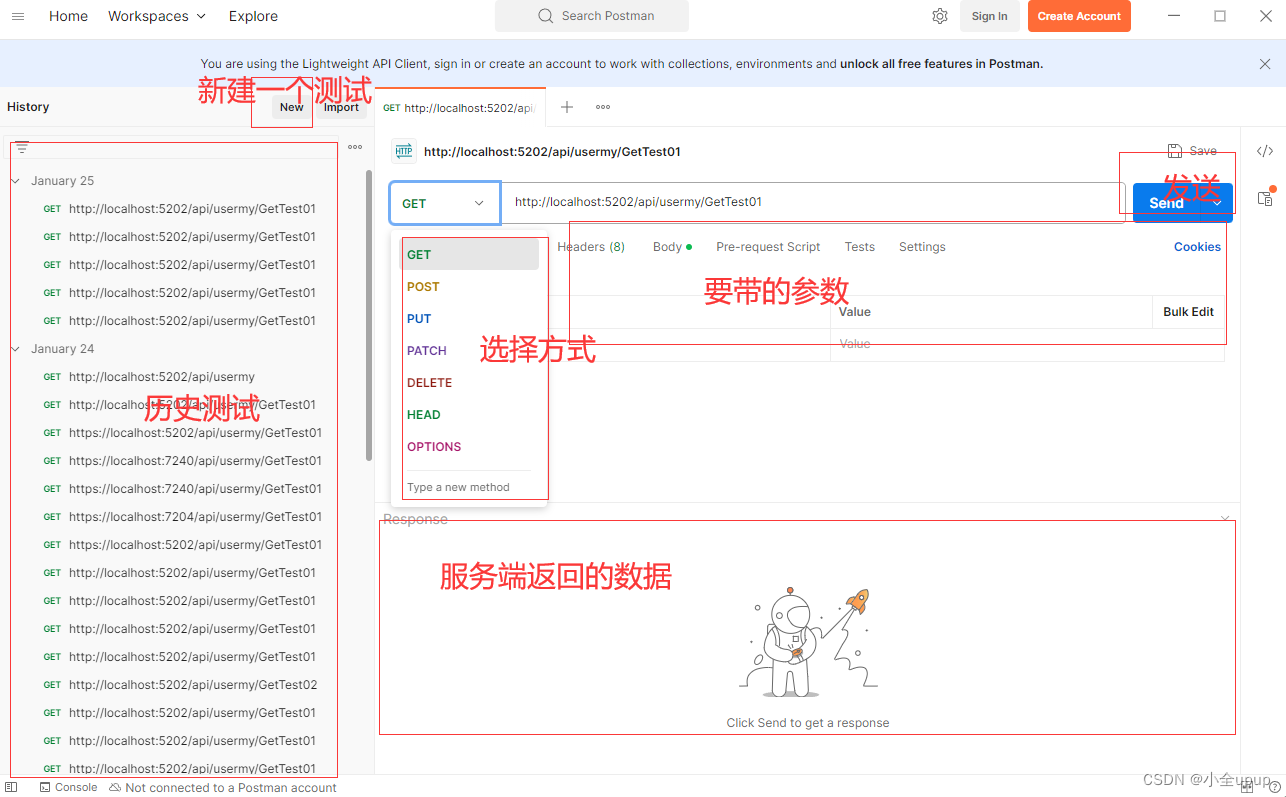Screen dimensions: 1286x797
Task: Click the Import button
Action: 341,107
